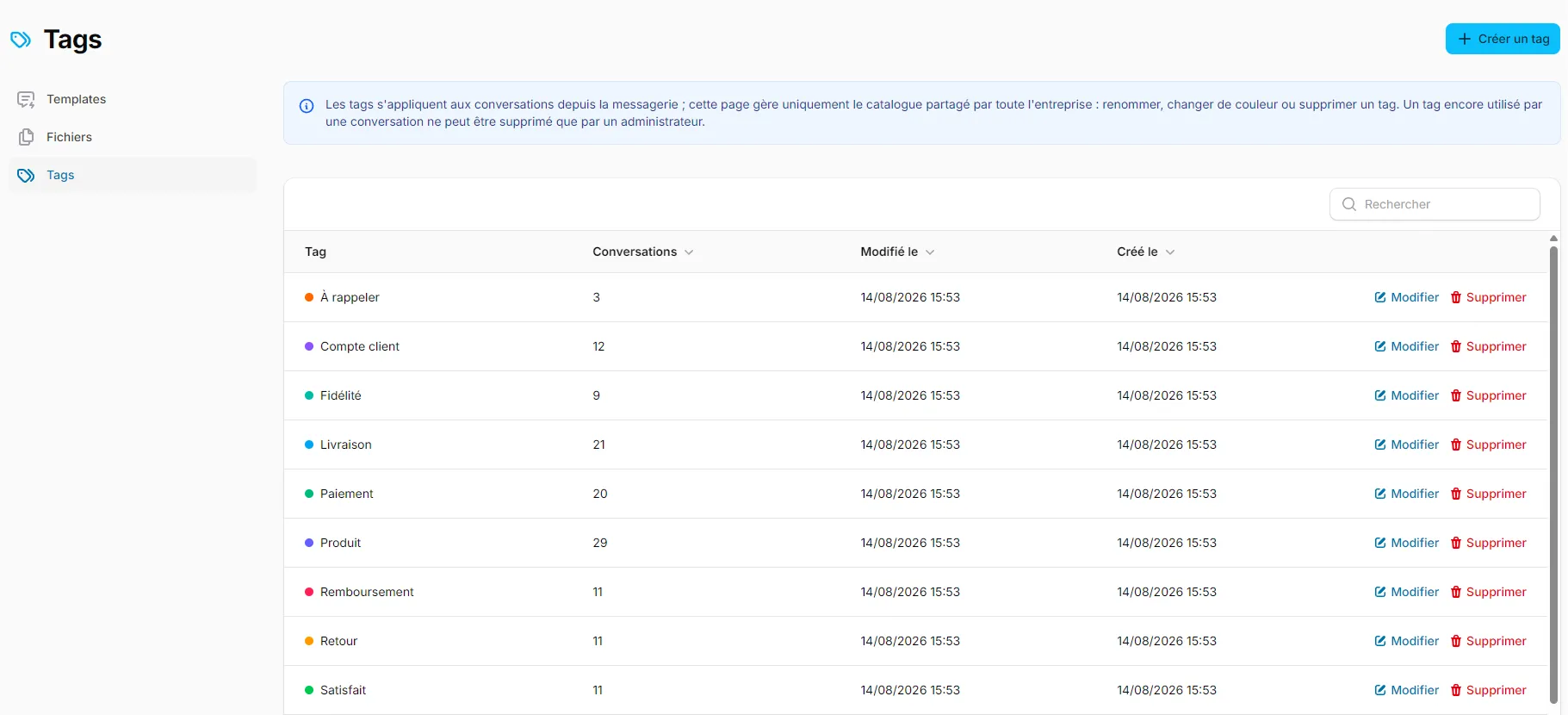Screen dimensions: 1568x715
Task: Focus the Rechercher search field
Action: [1435, 204]
